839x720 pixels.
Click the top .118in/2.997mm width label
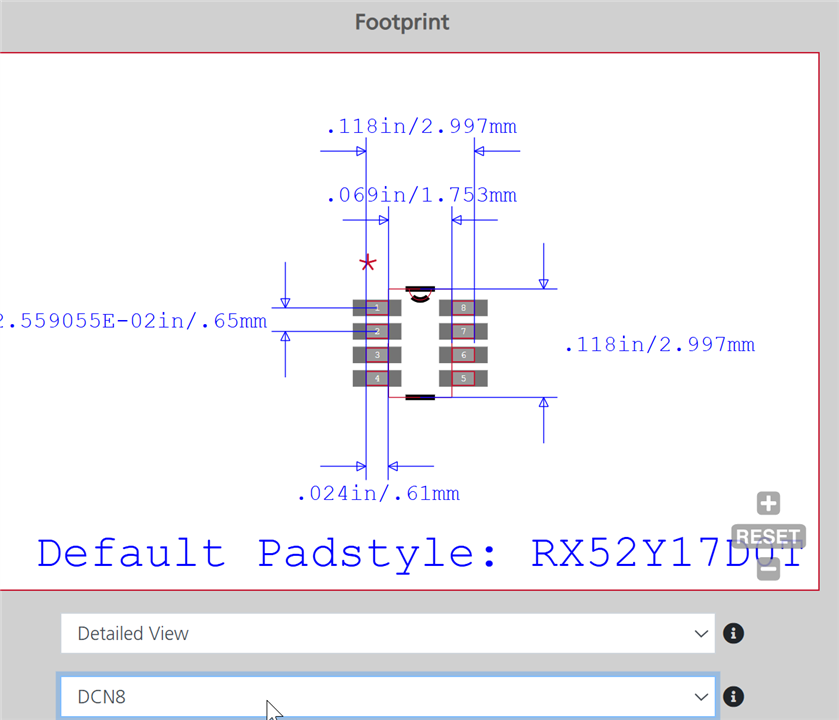(422, 127)
